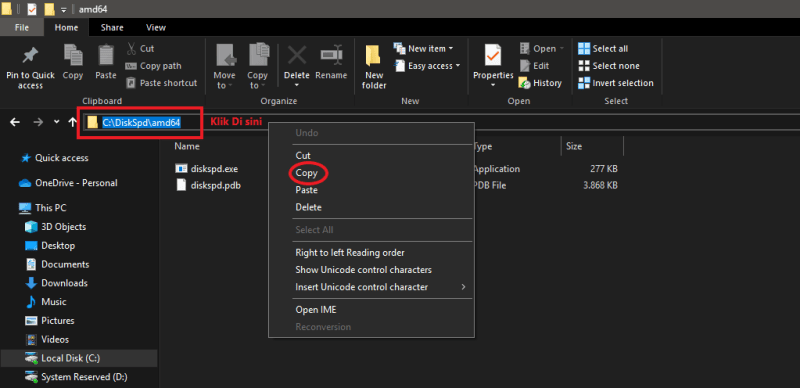The width and height of the screenshot is (800, 388).
Task: Click the Forward navigation arrow
Action: (38, 122)
